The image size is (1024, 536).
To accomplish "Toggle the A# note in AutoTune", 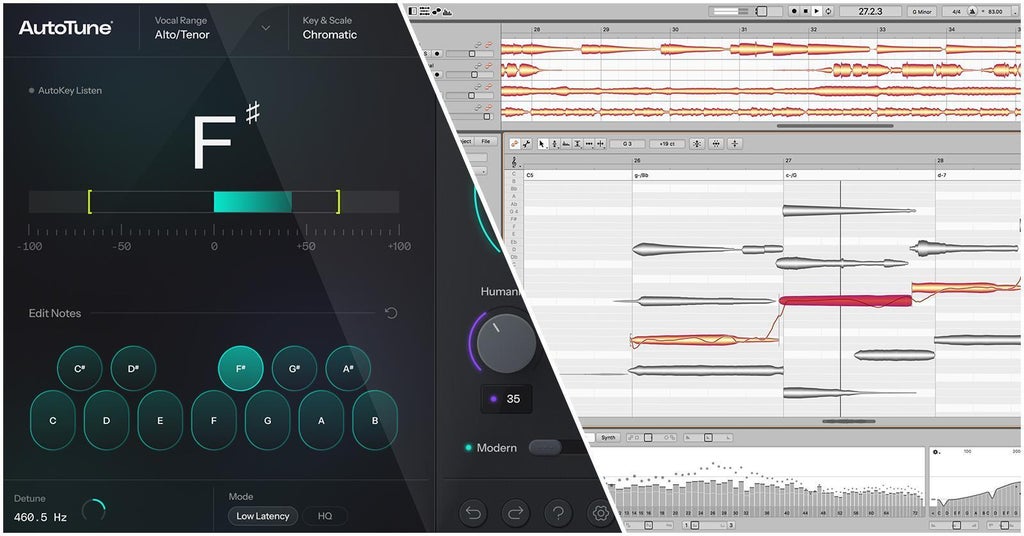I will [347, 368].
